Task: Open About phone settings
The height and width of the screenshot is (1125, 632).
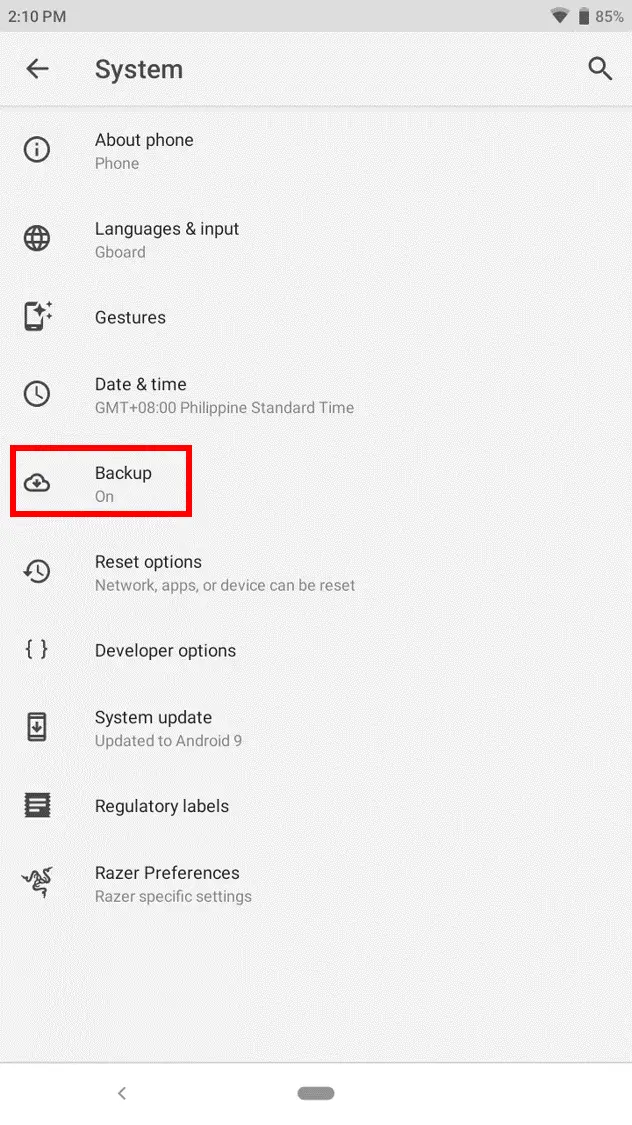Action: [316, 151]
